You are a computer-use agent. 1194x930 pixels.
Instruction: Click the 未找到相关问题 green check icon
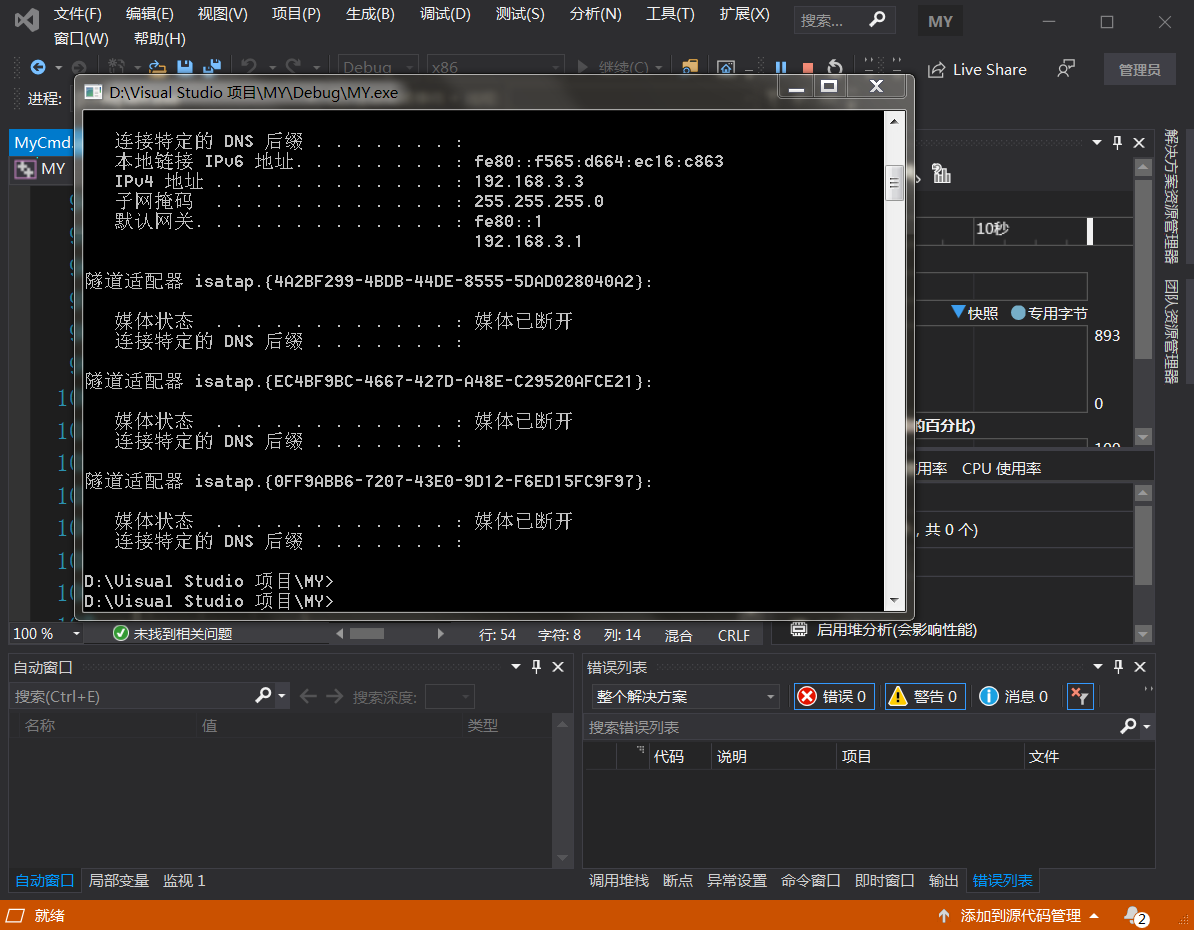coord(120,633)
